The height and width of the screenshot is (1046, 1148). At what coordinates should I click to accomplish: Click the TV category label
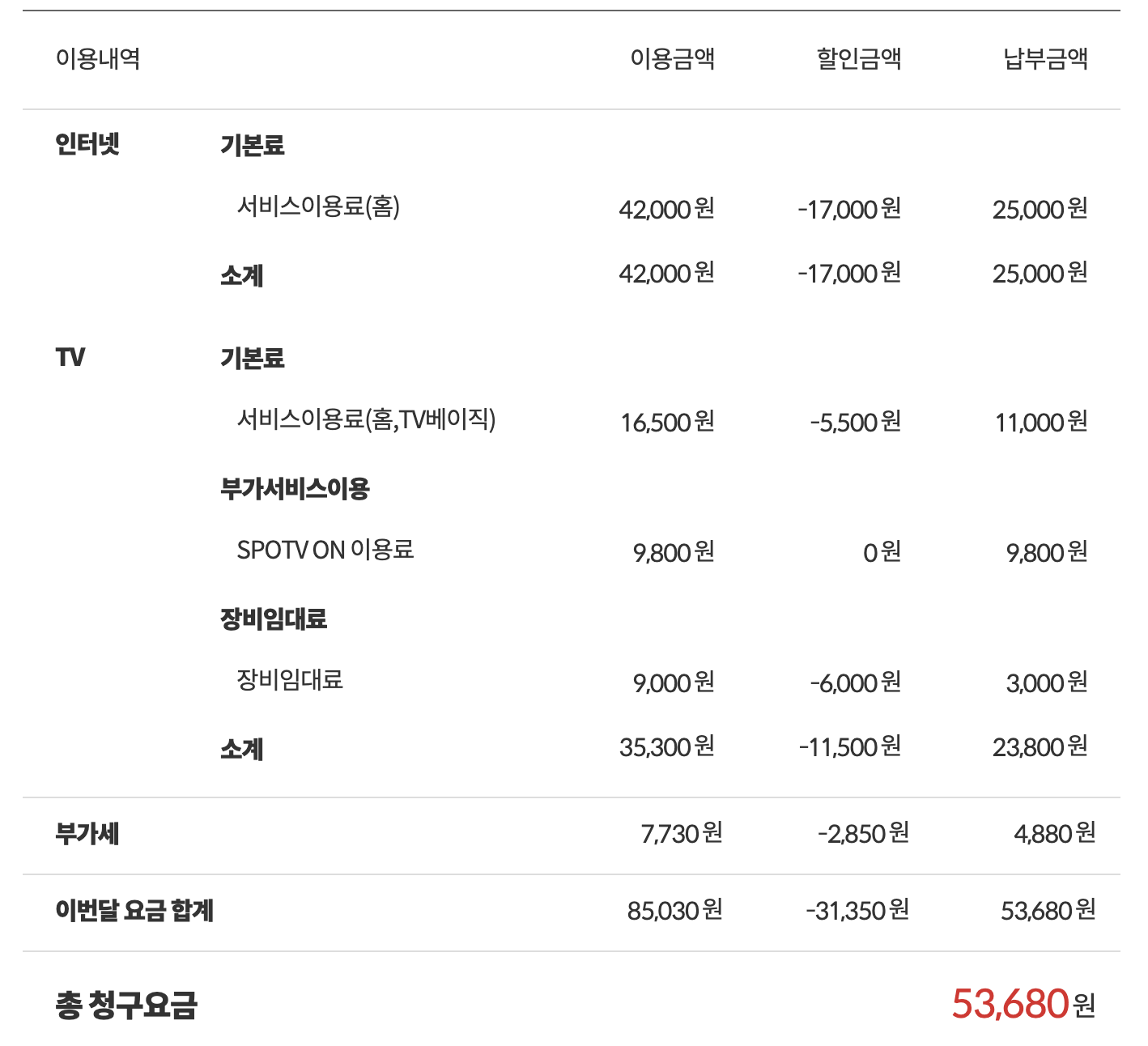(x=70, y=357)
